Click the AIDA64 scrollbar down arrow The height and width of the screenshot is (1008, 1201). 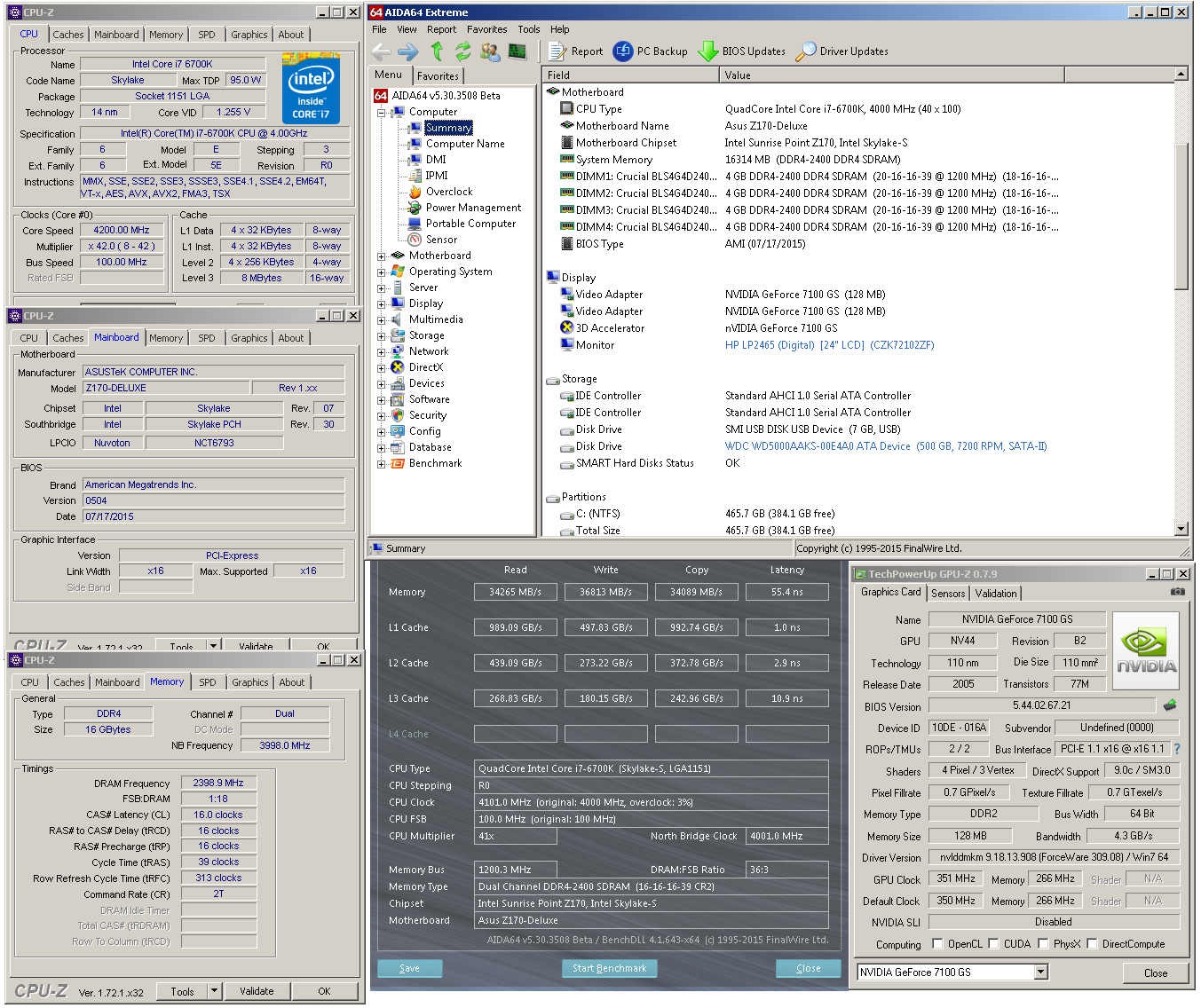pos(1181,529)
